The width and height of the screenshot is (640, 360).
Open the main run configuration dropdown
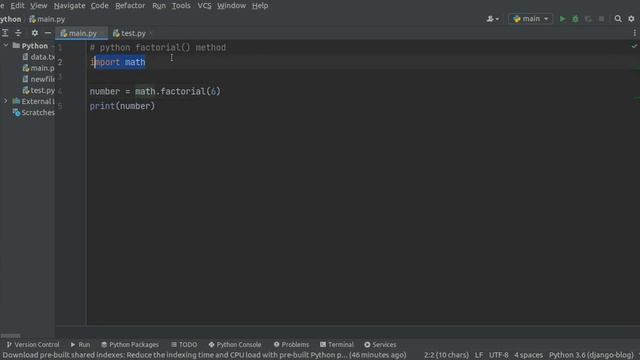pyautogui.click(x=531, y=19)
